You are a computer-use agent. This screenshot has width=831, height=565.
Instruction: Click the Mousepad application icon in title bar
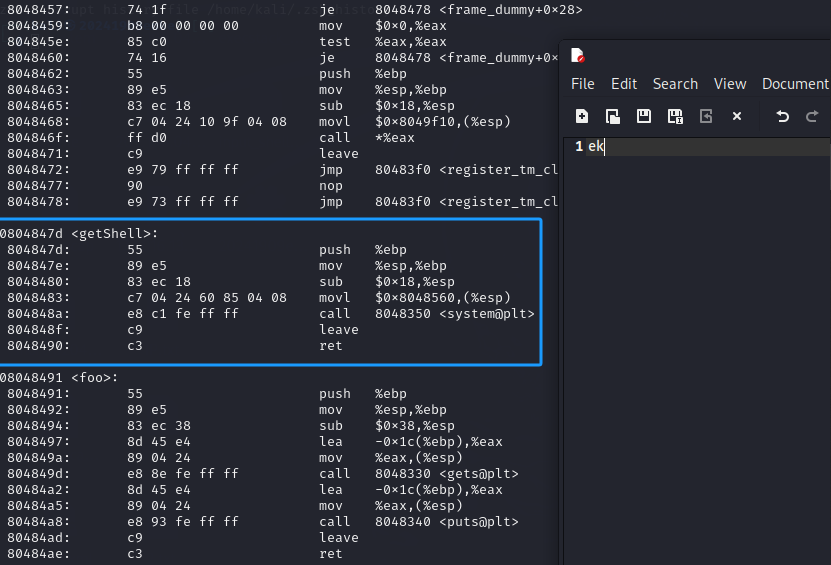(x=578, y=56)
